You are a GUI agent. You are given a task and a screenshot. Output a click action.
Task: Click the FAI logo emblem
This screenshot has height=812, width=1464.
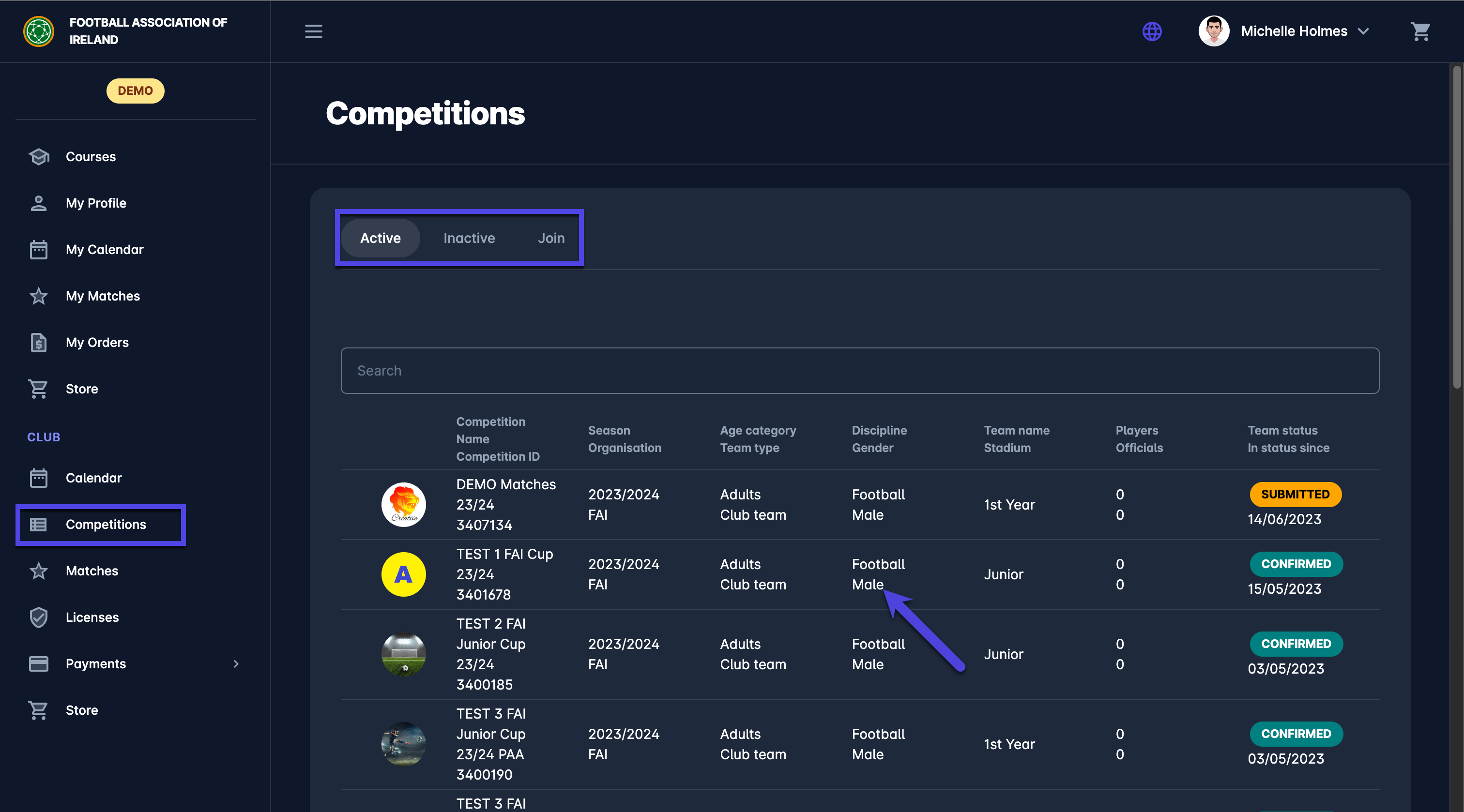point(39,31)
